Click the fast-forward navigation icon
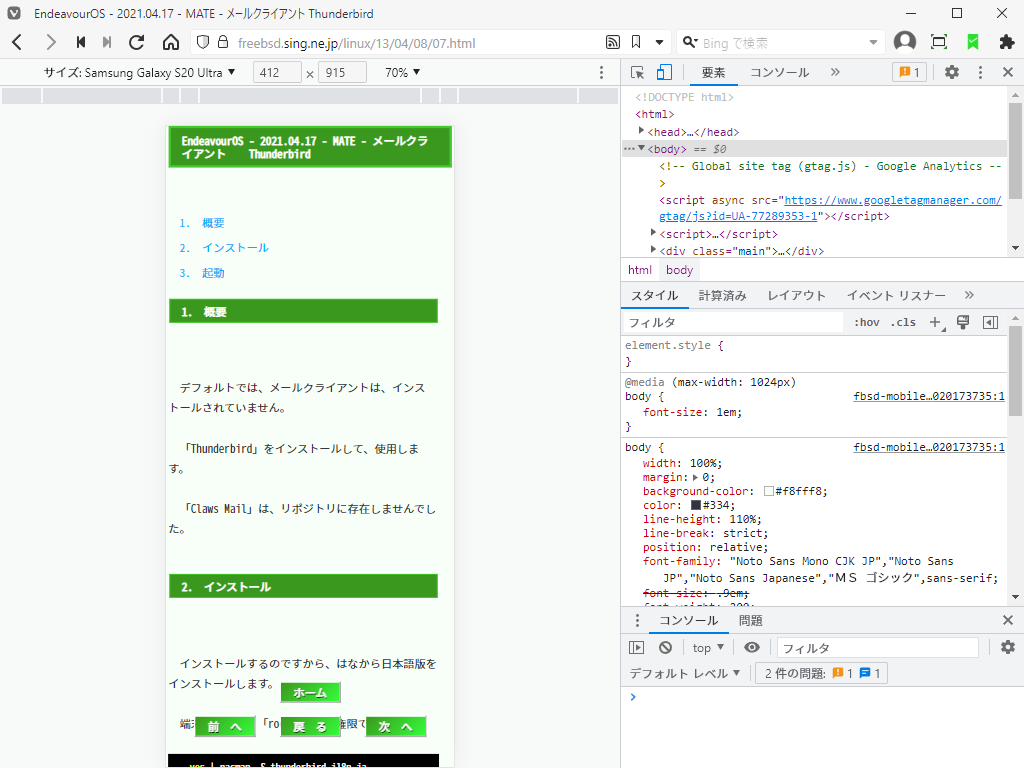1024x768 pixels. pos(107,42)
